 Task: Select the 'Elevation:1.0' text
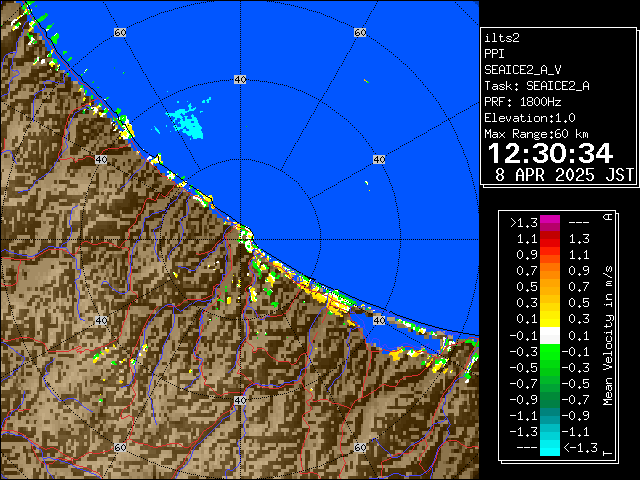(x=530, y=118)
